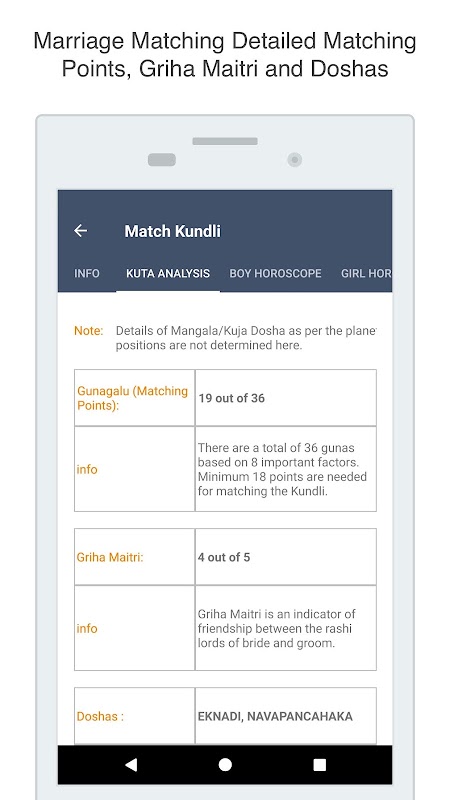Select the KUTA ANALYSIS tab
This screenshot has height=800, width=450.
coord(168,273)
